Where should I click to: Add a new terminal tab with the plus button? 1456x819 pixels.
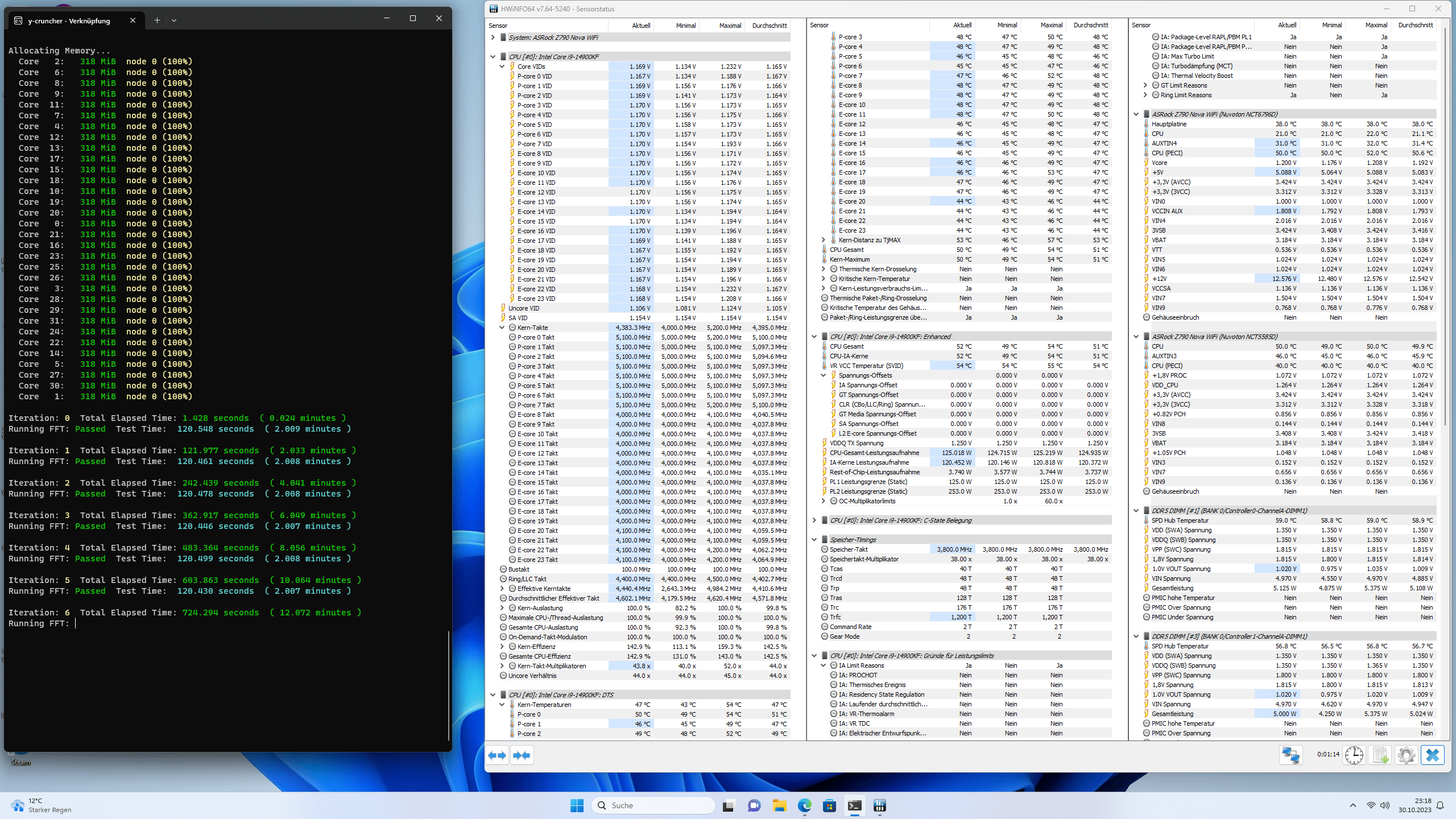coord(157,20)
